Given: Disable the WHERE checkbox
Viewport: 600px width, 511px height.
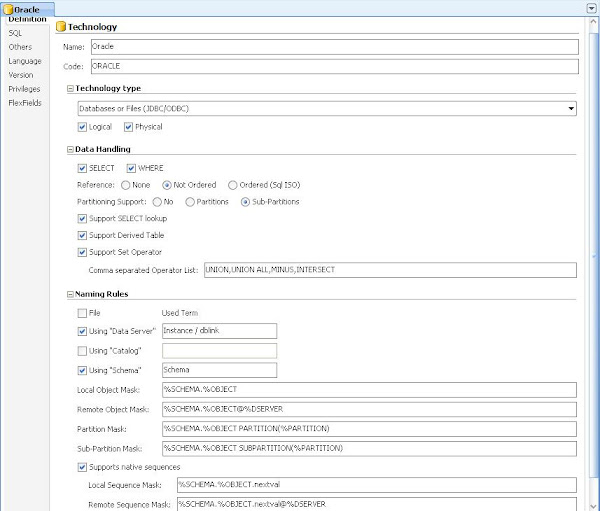Looking at the screenshot, I should click(x=131, y=168).
